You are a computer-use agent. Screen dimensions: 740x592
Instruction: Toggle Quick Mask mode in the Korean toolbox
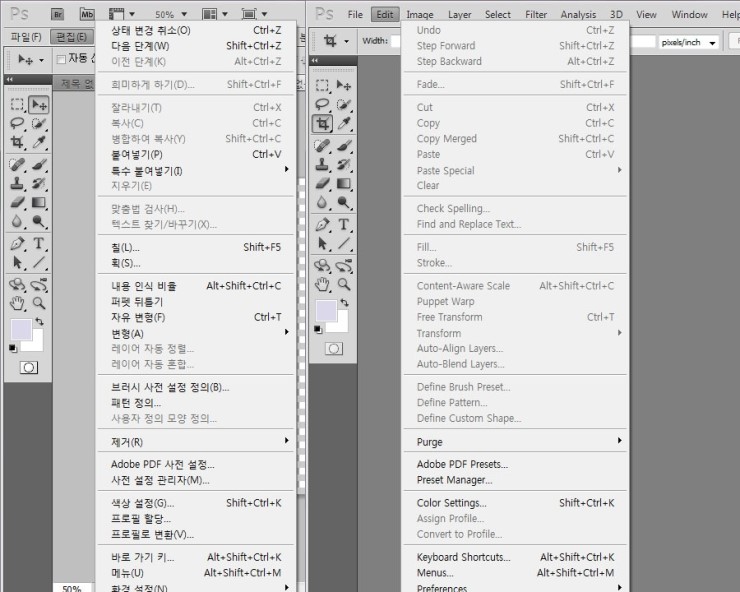(x=28, y=367)
